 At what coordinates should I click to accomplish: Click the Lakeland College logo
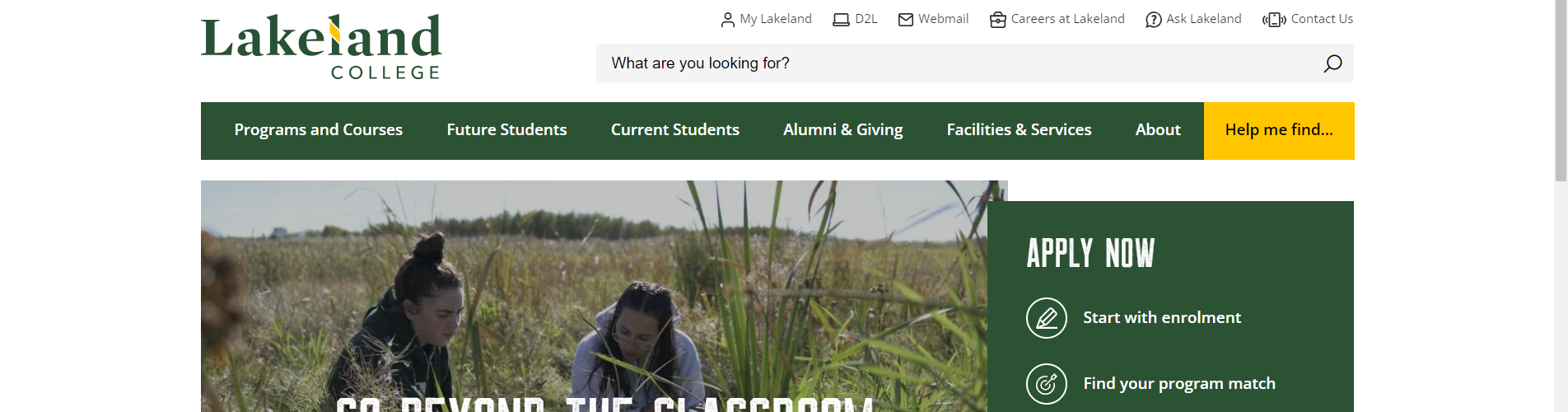click(321, 47)
